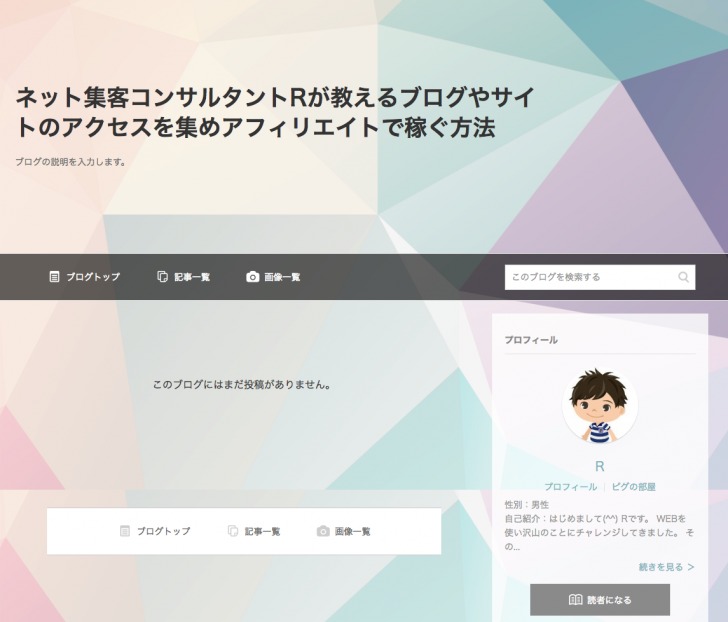Click the camera icon in white footer navigation

pos(323,531)
